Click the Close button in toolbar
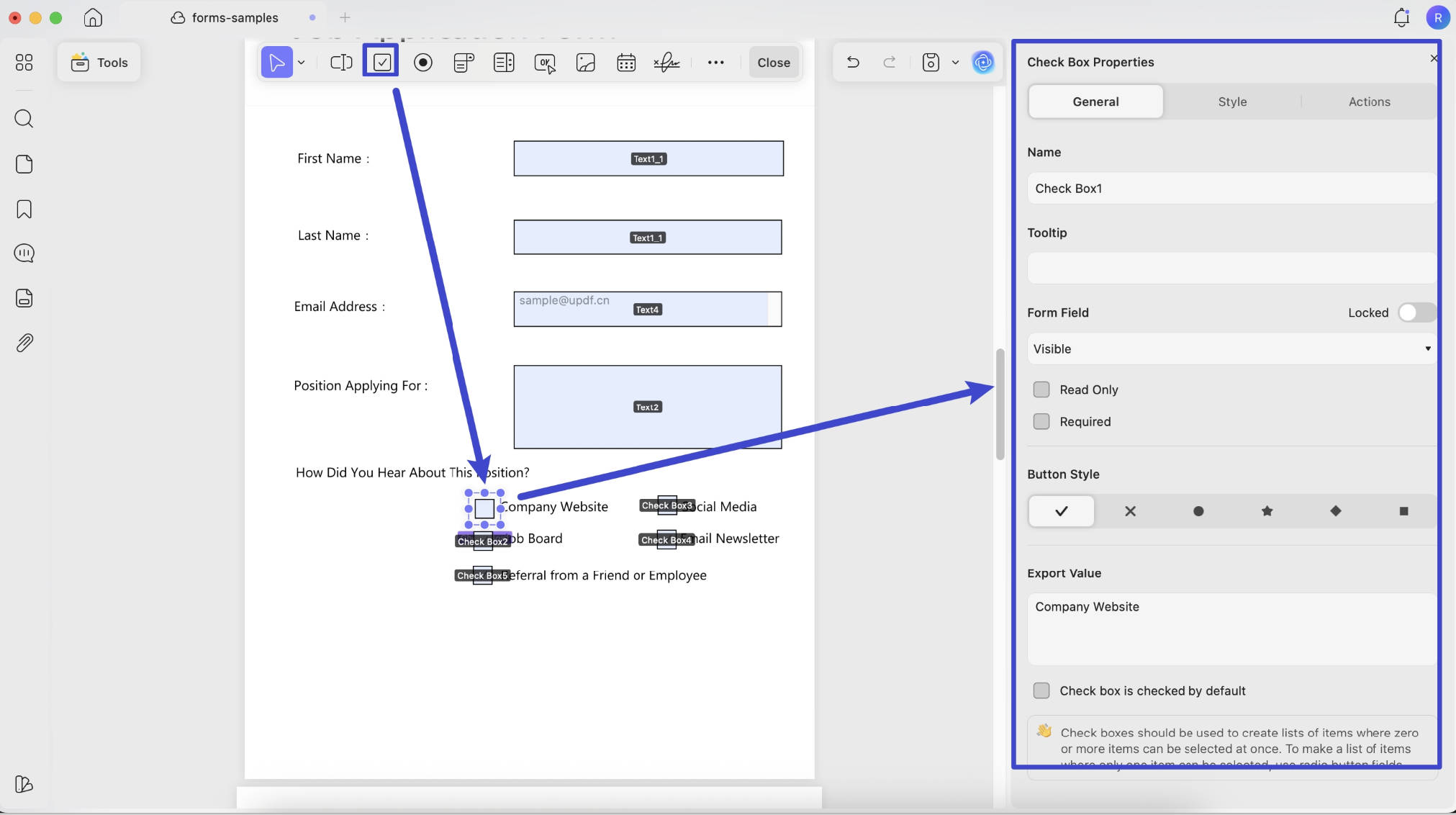This screenshot has width=1456, height=815. (x=774, y=63)
